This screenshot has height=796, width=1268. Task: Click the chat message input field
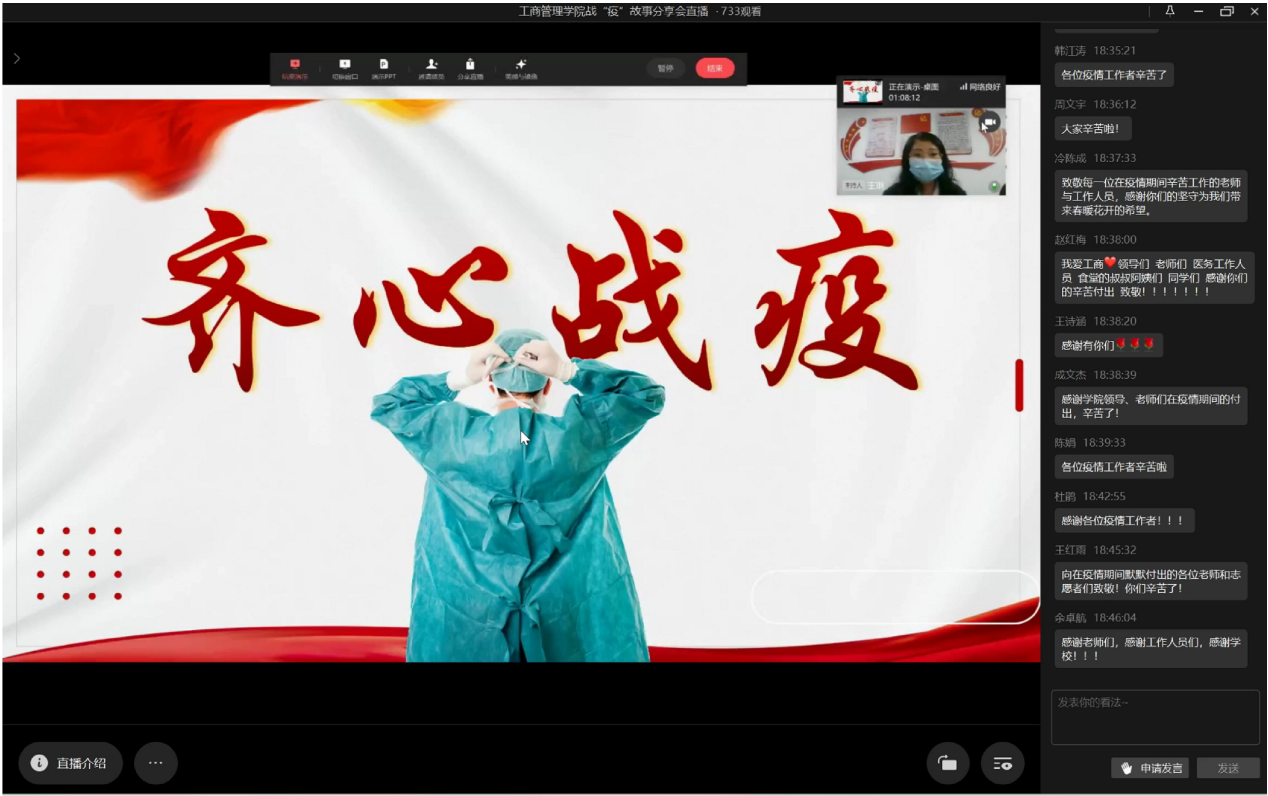point(1154,717)
